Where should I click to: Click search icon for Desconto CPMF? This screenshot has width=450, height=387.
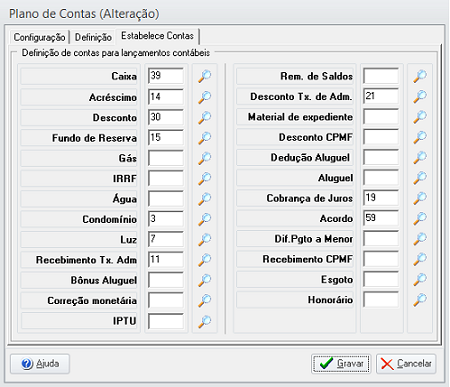(420, 137)
